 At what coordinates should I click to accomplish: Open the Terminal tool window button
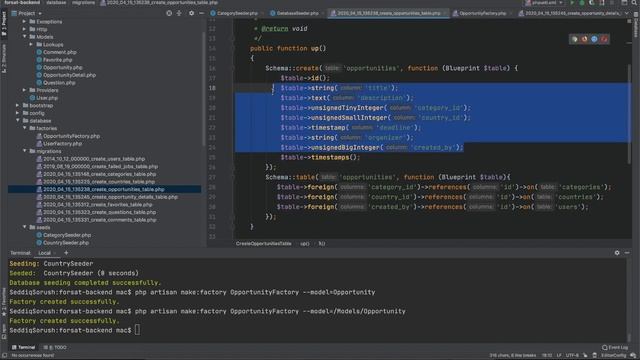pyautogui.click(x=23, y=347)
